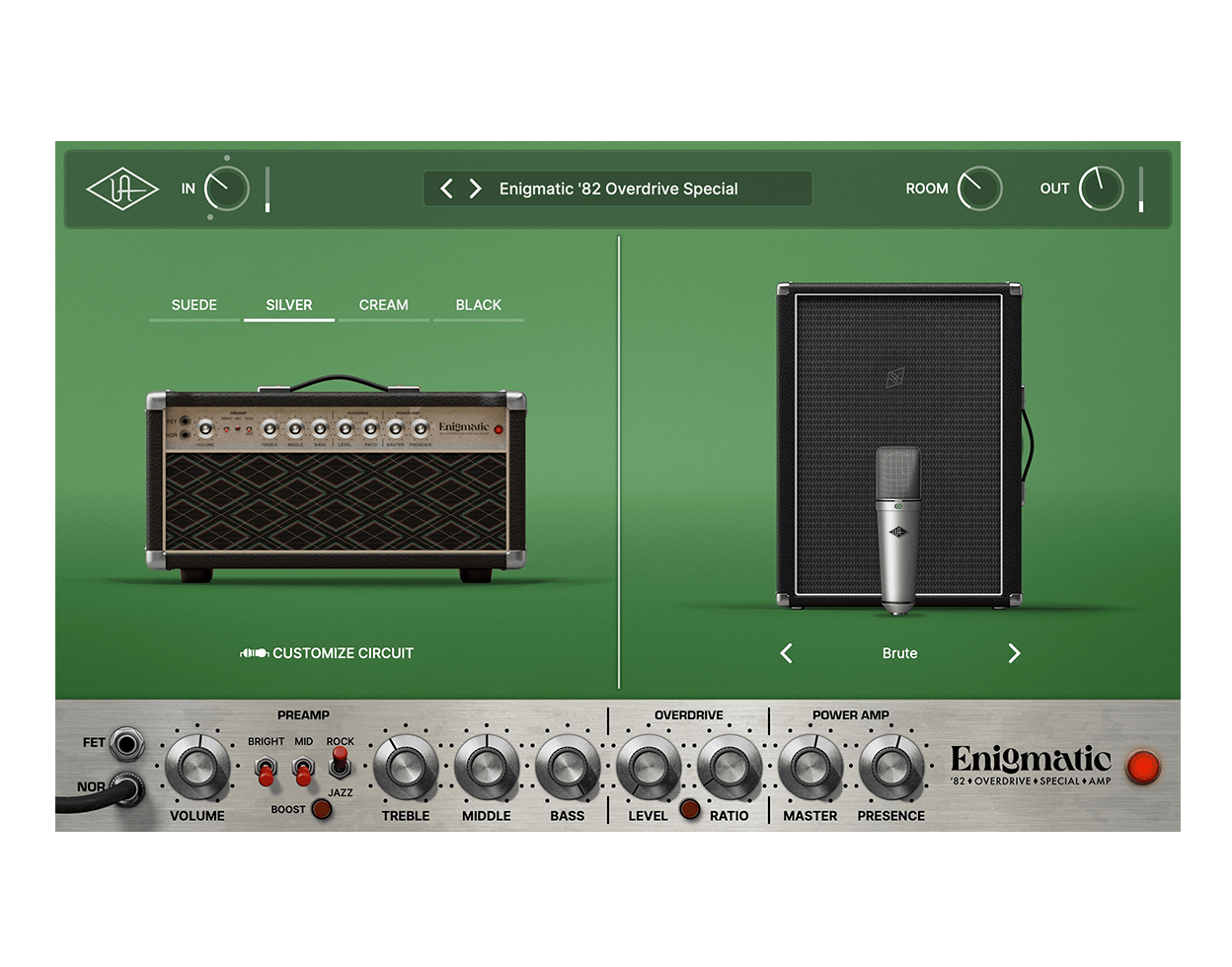
Task: Toggle the BOOST button
Action: click(322, 809)
